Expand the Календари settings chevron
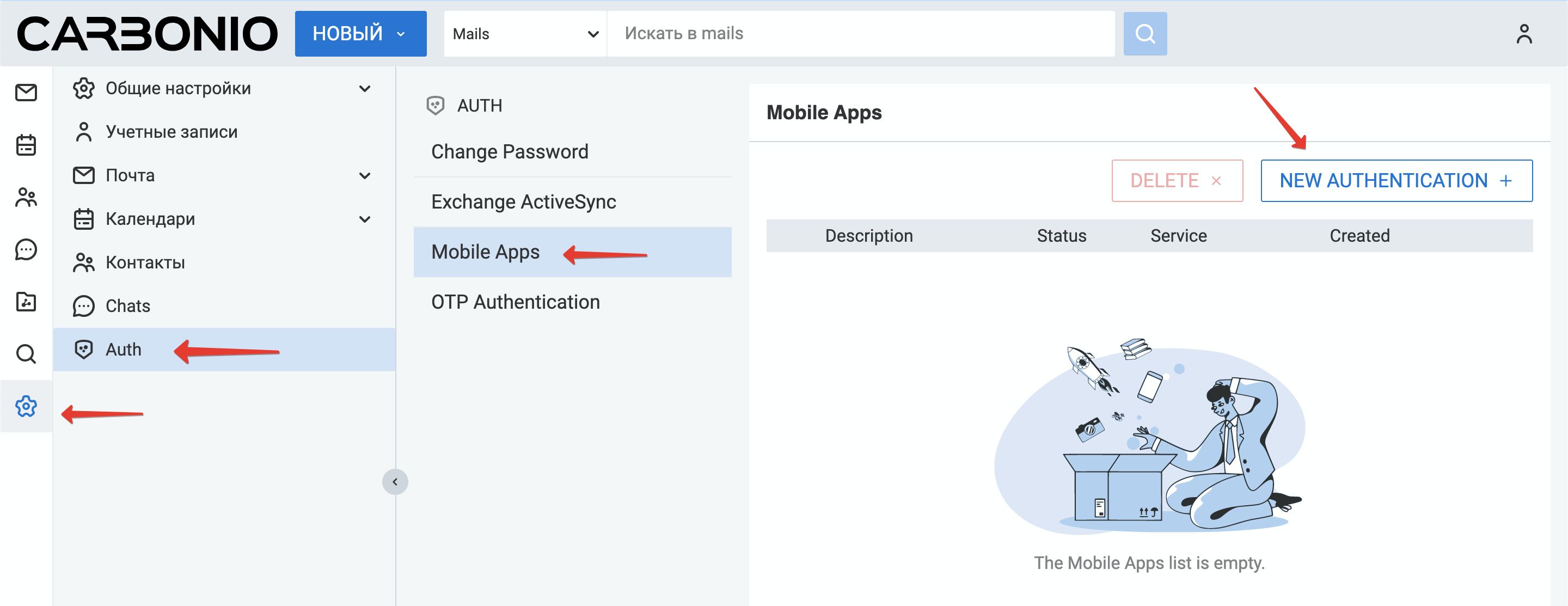The height and width of the screenshot is (606, 1568). [365, 219]
